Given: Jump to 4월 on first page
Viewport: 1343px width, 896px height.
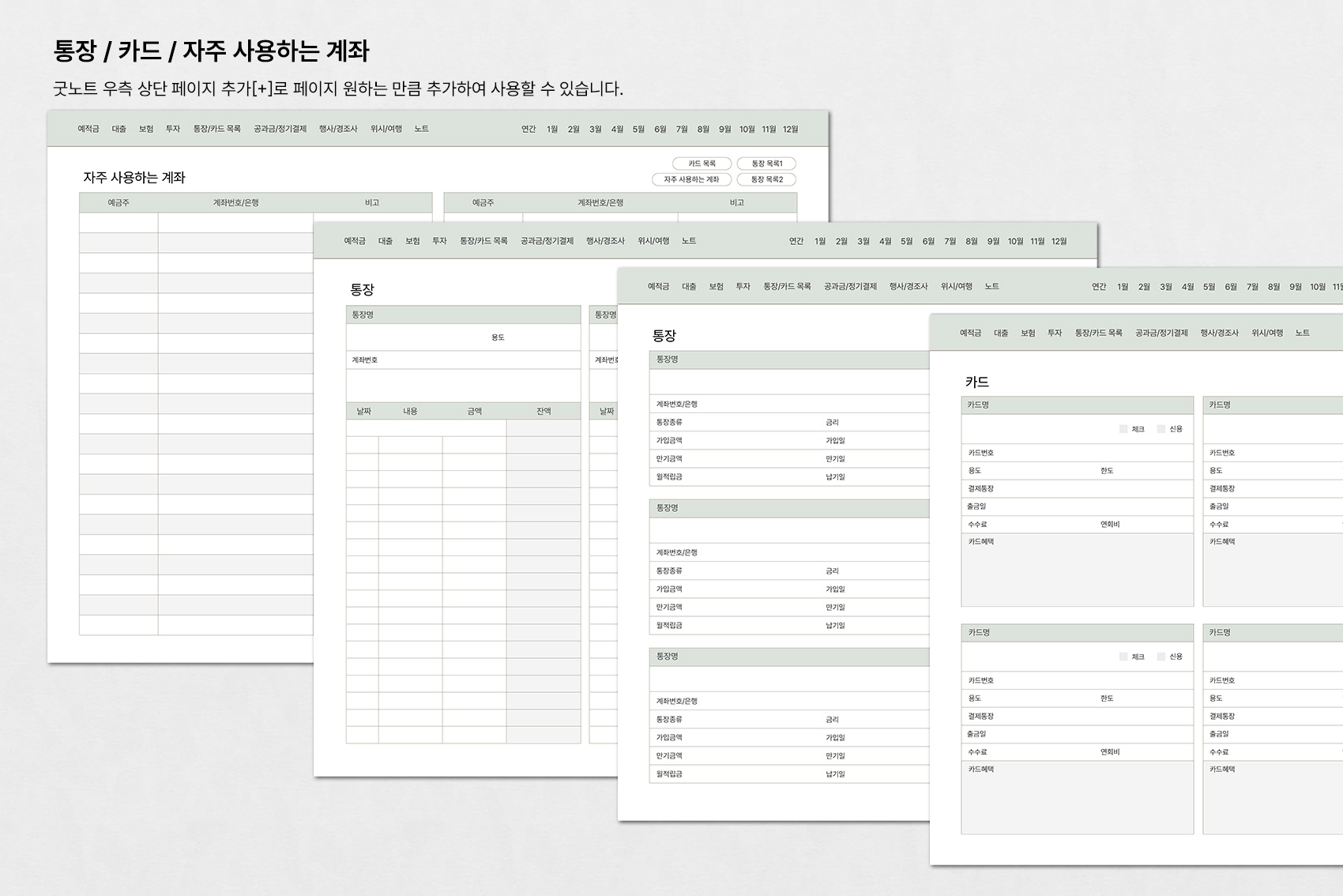Looking at the screenshot, I should pos(617,130).
